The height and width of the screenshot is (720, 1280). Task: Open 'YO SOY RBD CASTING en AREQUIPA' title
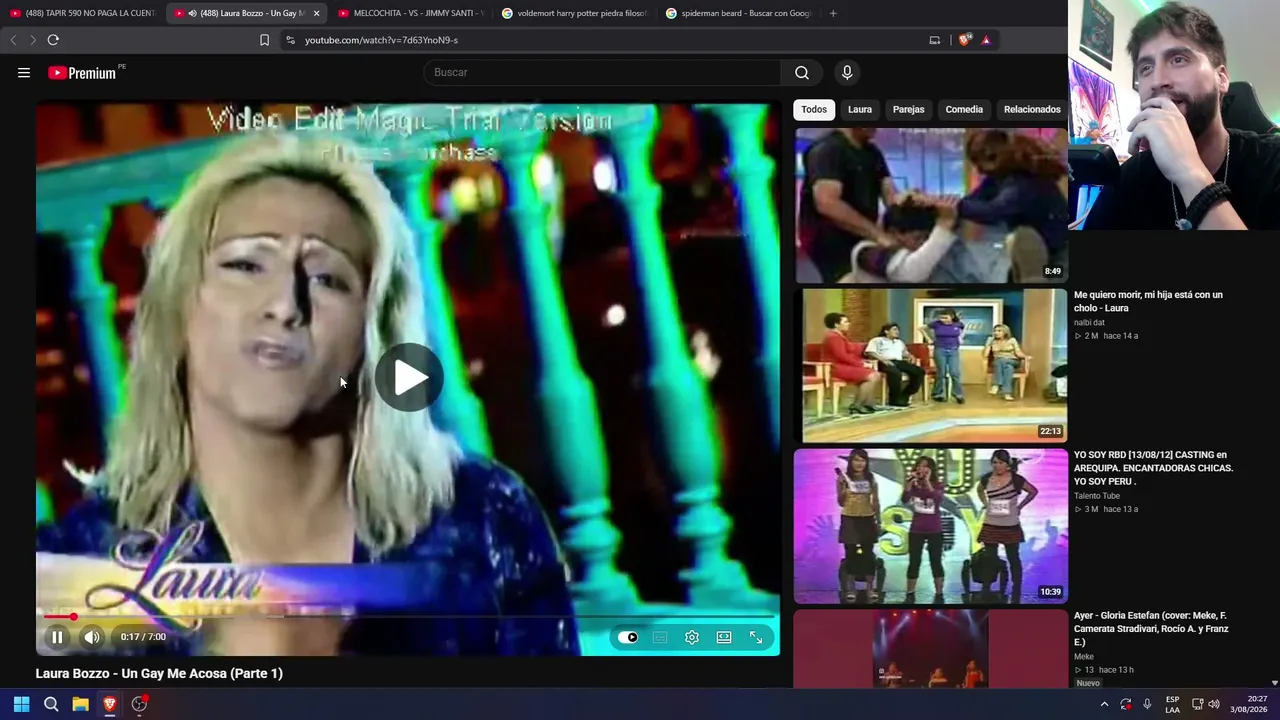1153,468
